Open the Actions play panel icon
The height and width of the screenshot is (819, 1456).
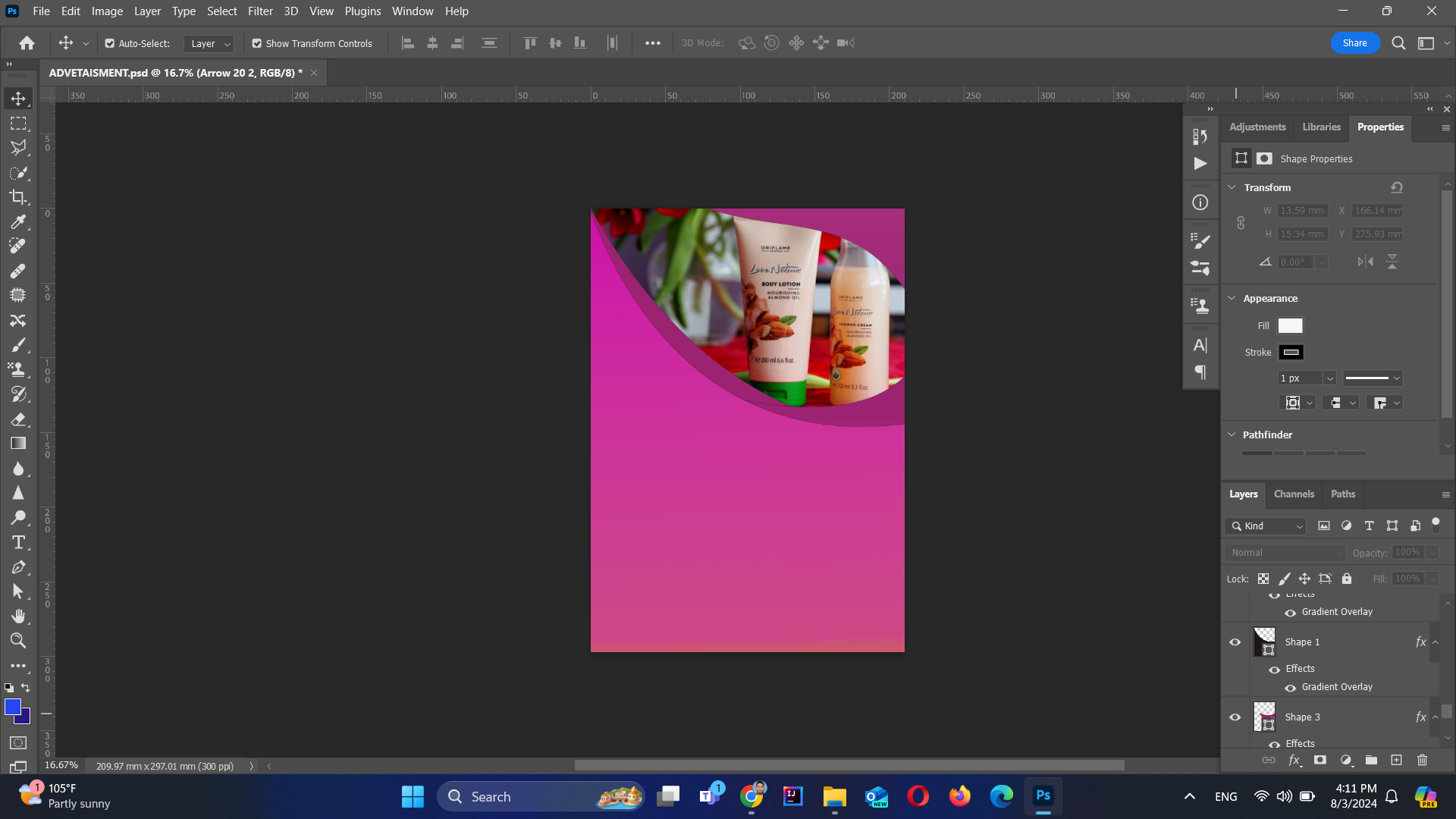pos(1200,164)
